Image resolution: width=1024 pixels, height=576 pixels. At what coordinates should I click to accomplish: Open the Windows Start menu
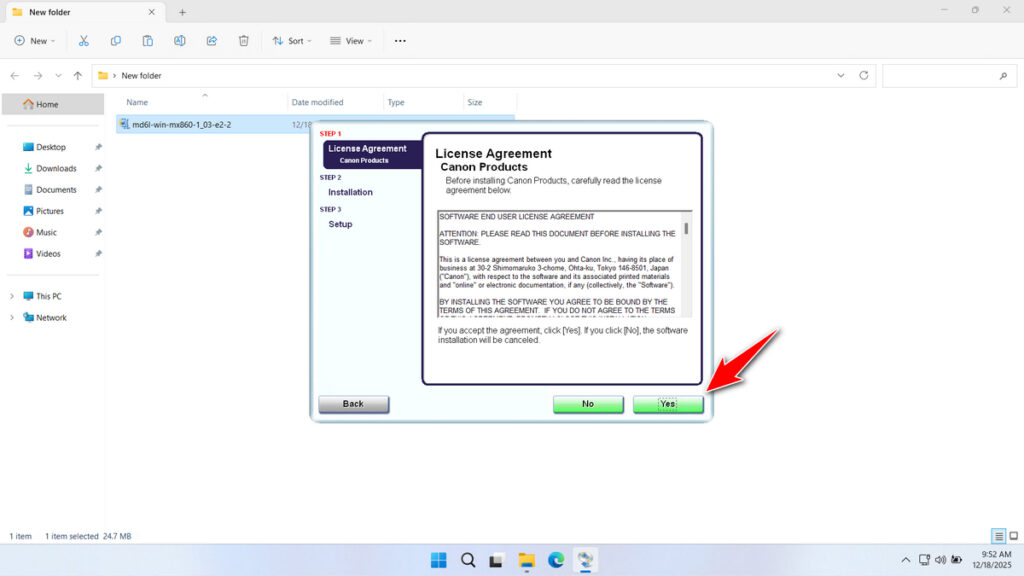click(438, 560)
